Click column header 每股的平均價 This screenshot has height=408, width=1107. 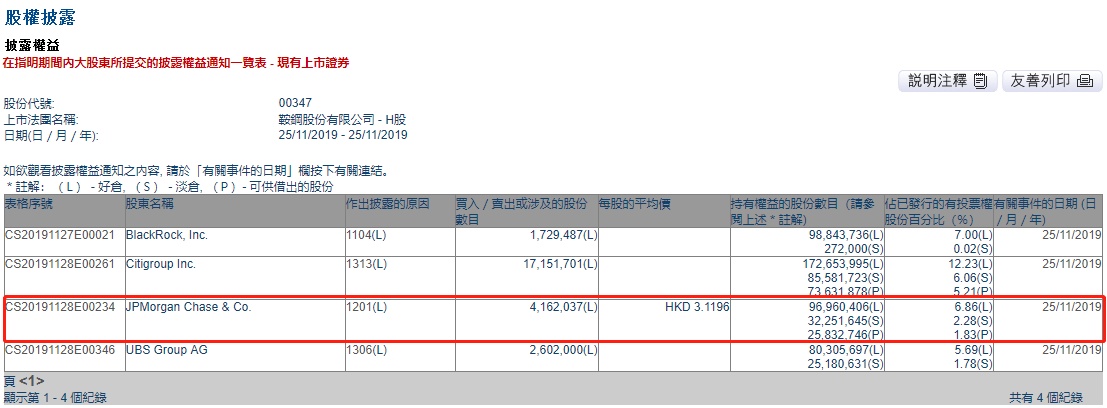pyautogui.click(x=635, y=204)
